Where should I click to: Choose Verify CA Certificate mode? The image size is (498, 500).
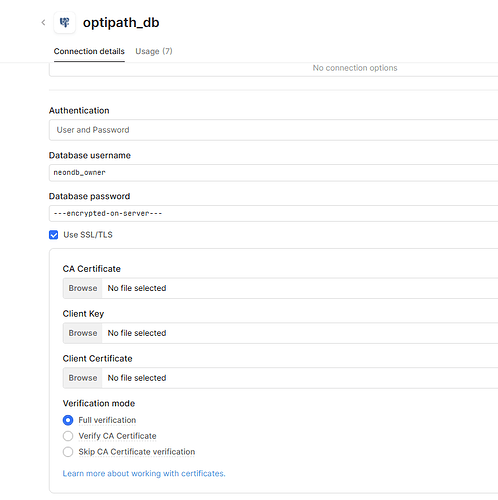click(68, 436)
